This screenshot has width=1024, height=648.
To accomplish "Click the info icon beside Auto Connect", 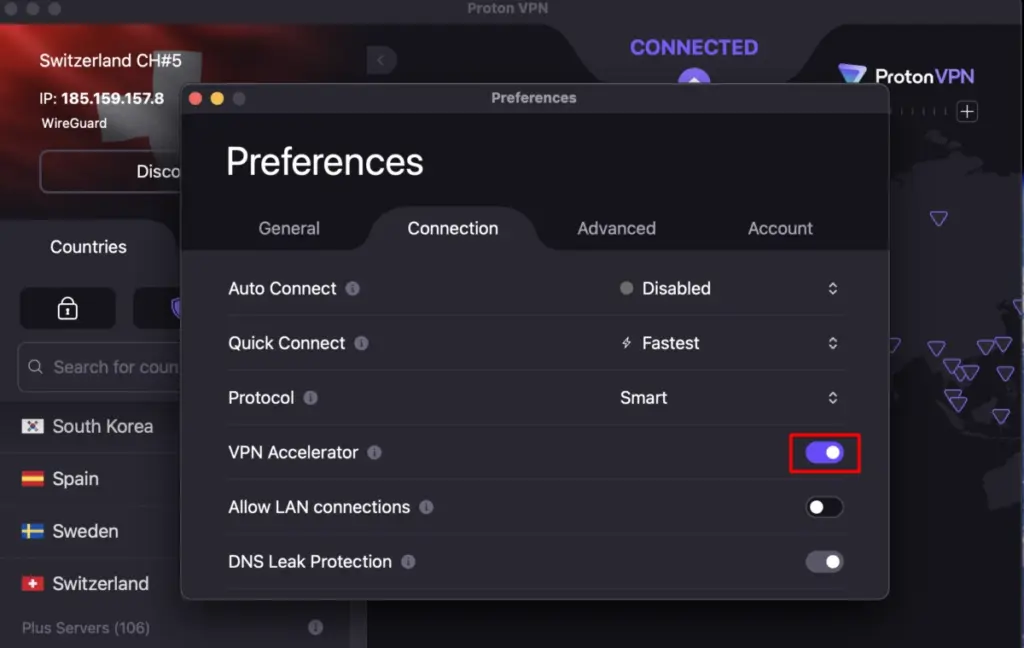I will click(x=353, y=288).
